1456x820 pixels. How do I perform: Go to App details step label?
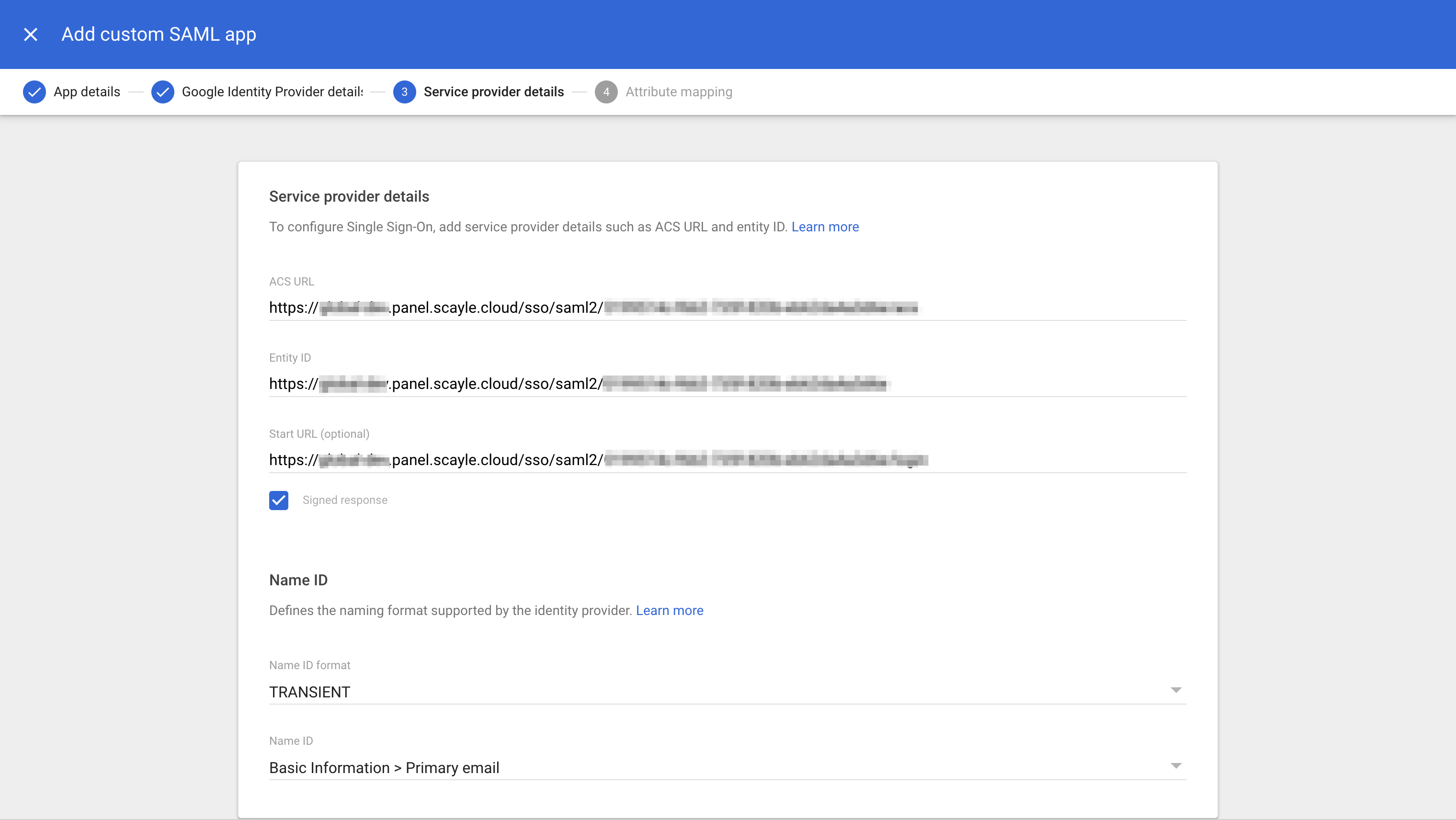click(87, 91)
